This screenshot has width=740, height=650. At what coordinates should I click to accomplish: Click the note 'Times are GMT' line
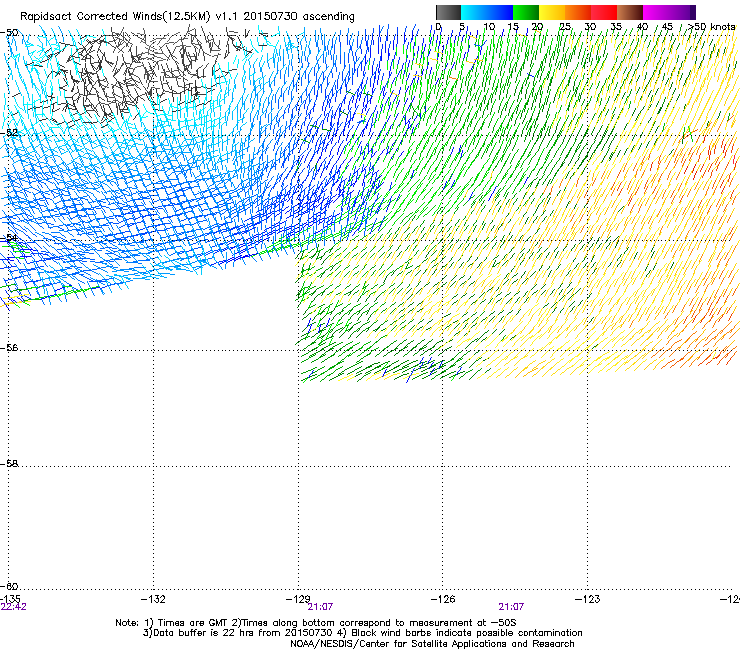(x=316, y=623)
